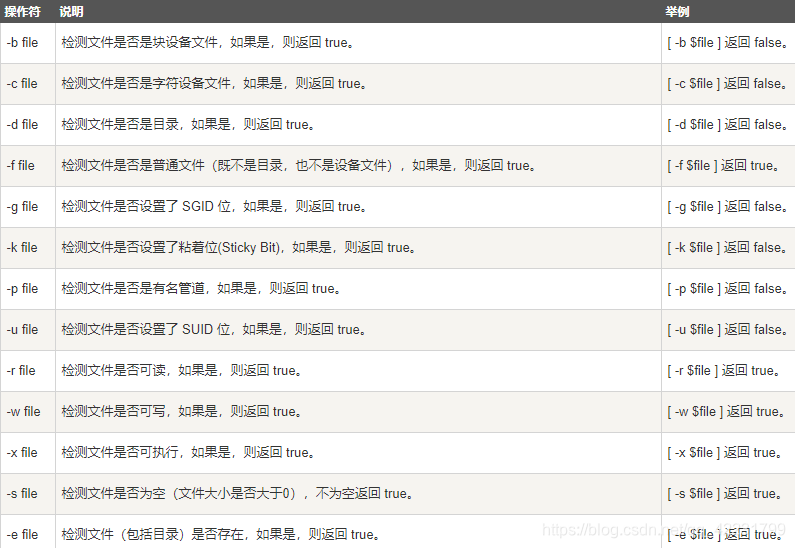The height and width of the screenshot is (548, 795).
Task: Click description about 字符设备文件
Action: point(214,84)
